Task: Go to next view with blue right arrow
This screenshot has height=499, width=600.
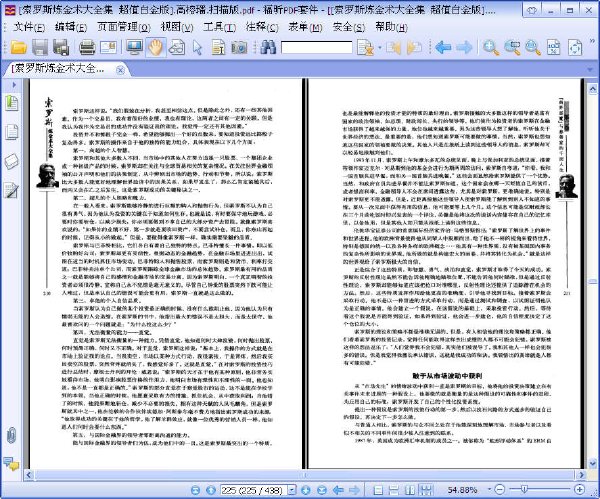Action: click(464, 48)
